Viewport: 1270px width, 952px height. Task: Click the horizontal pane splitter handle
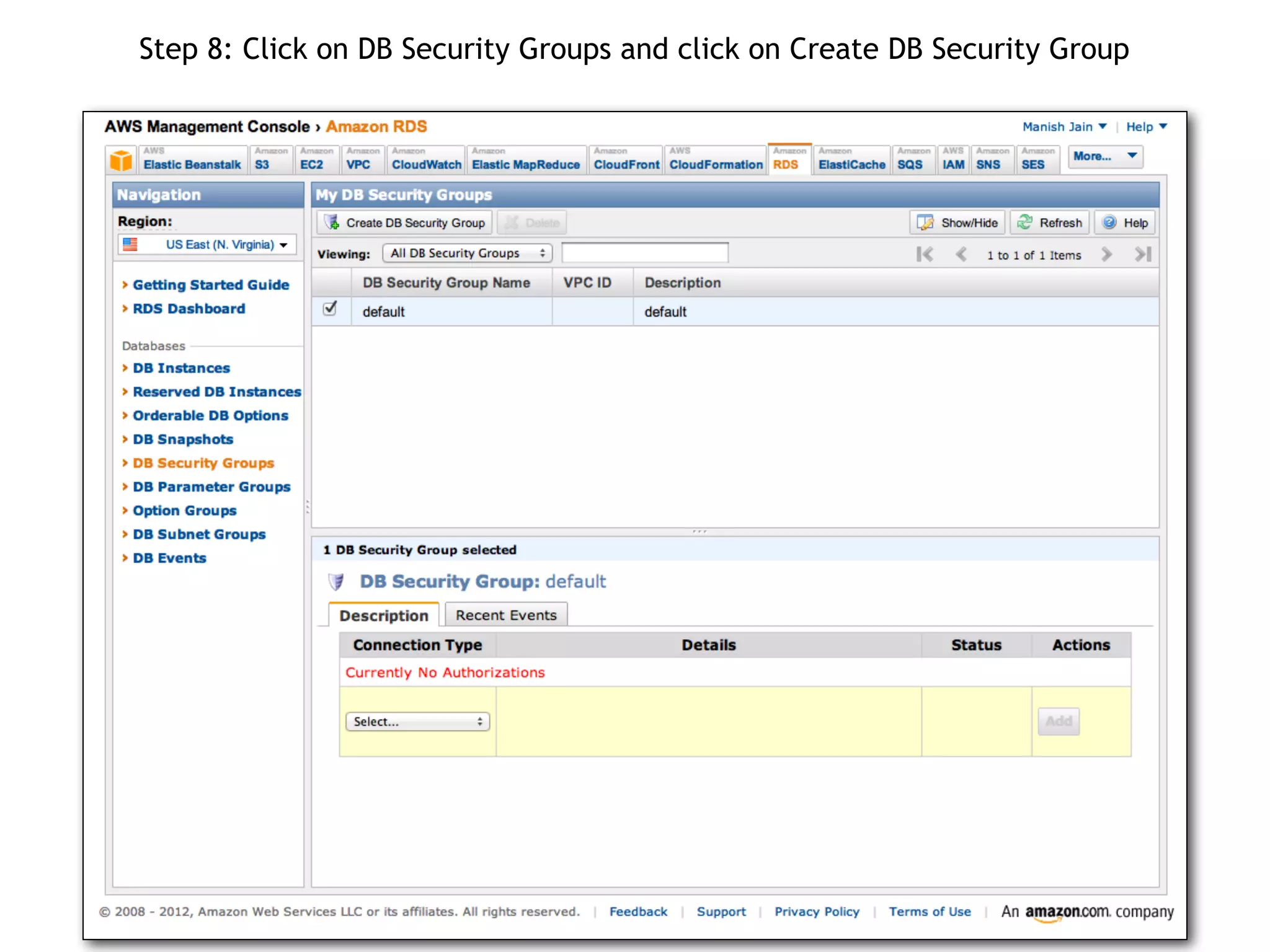pos(699,531)
